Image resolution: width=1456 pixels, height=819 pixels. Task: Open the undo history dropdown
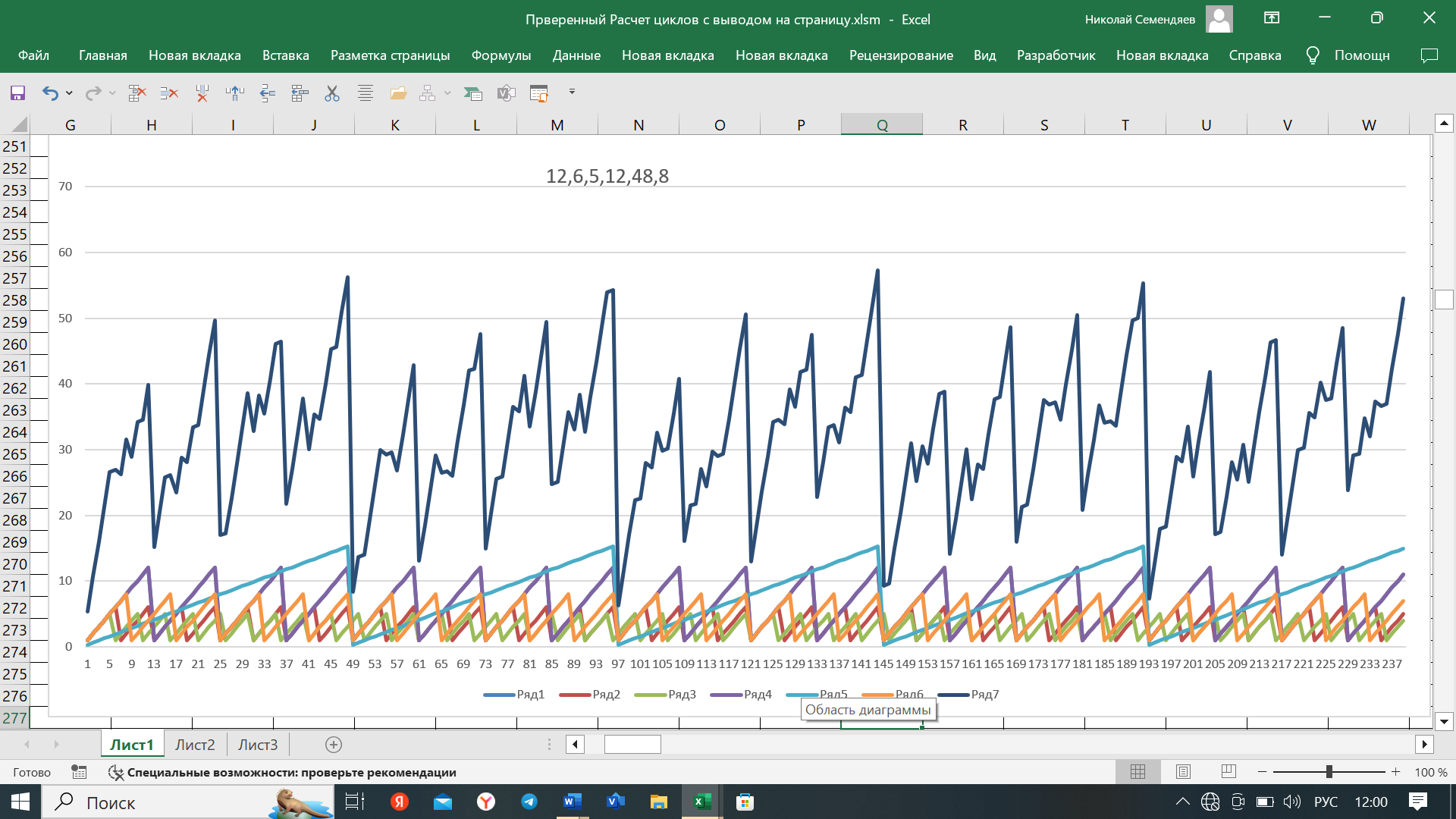(69, 93)
